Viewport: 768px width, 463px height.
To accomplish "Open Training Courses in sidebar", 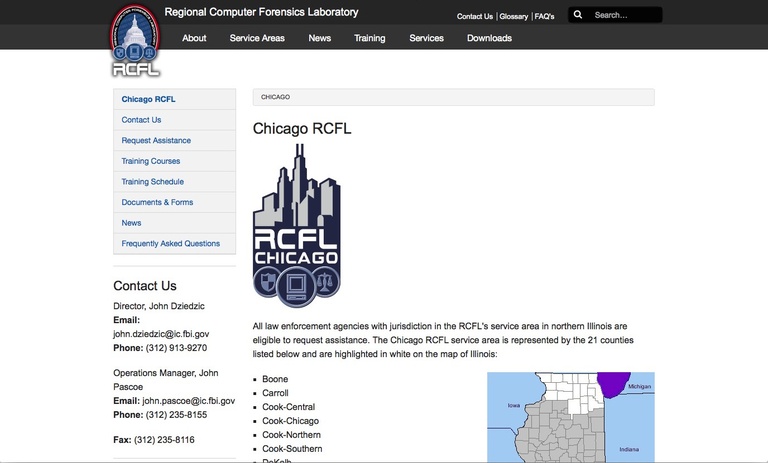I will (174, 161).
